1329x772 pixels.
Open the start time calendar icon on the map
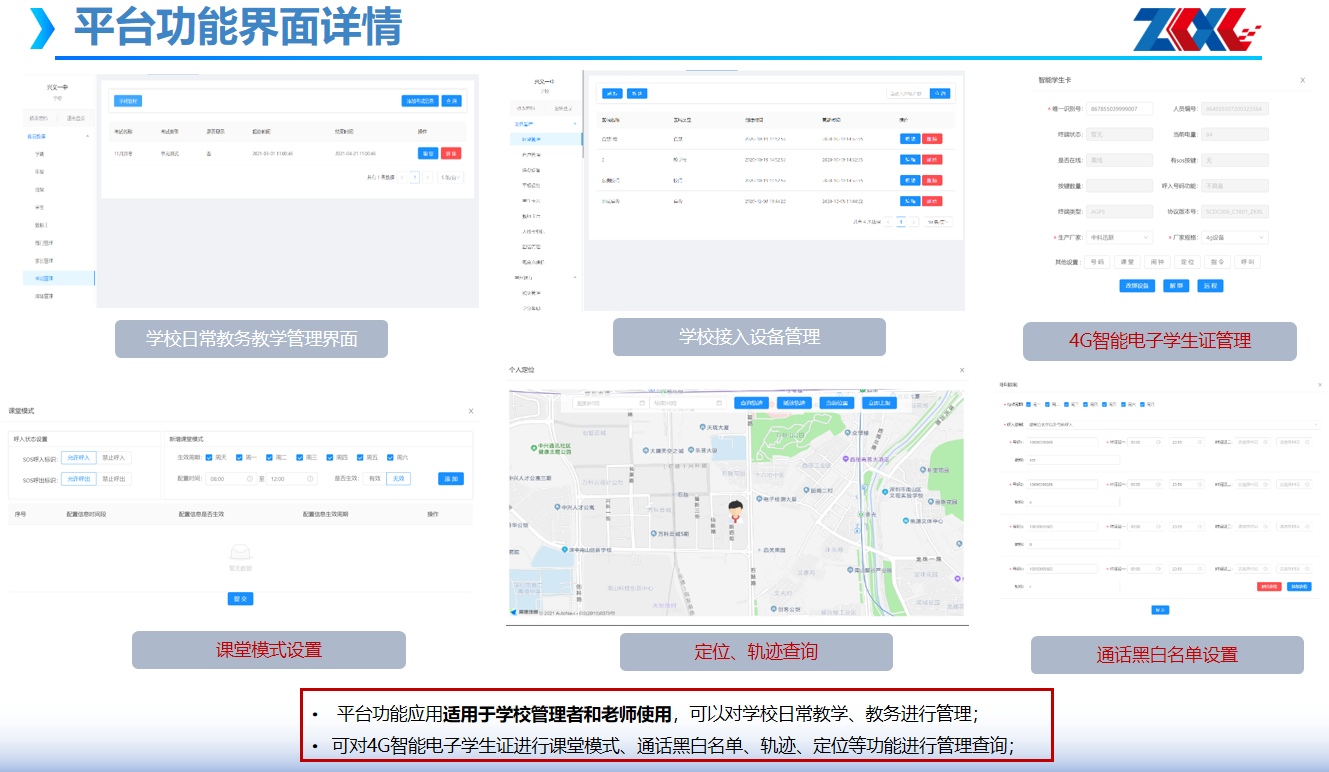point(641,403)
